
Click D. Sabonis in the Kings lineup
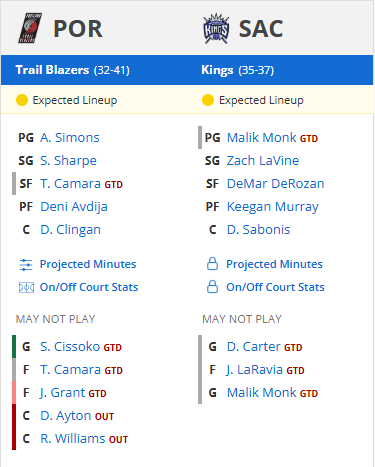click(259, 230)
